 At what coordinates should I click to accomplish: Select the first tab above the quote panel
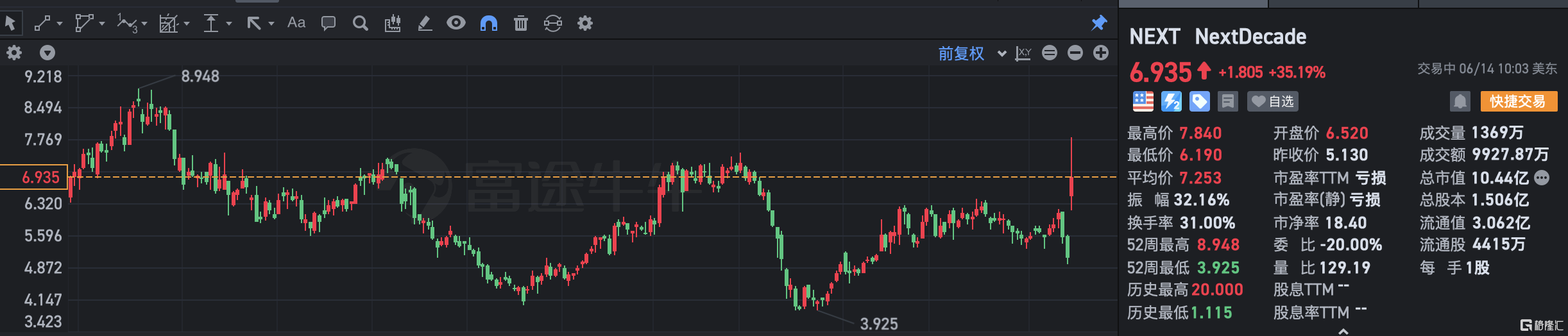tap(1193, 4)
